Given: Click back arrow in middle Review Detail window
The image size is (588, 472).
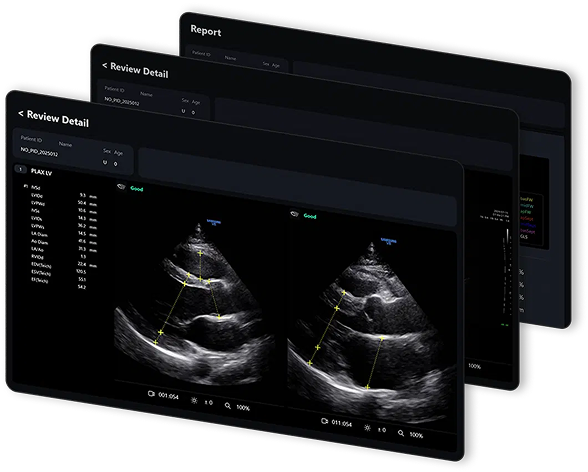Looking at the screenshot, I should 105,66.
